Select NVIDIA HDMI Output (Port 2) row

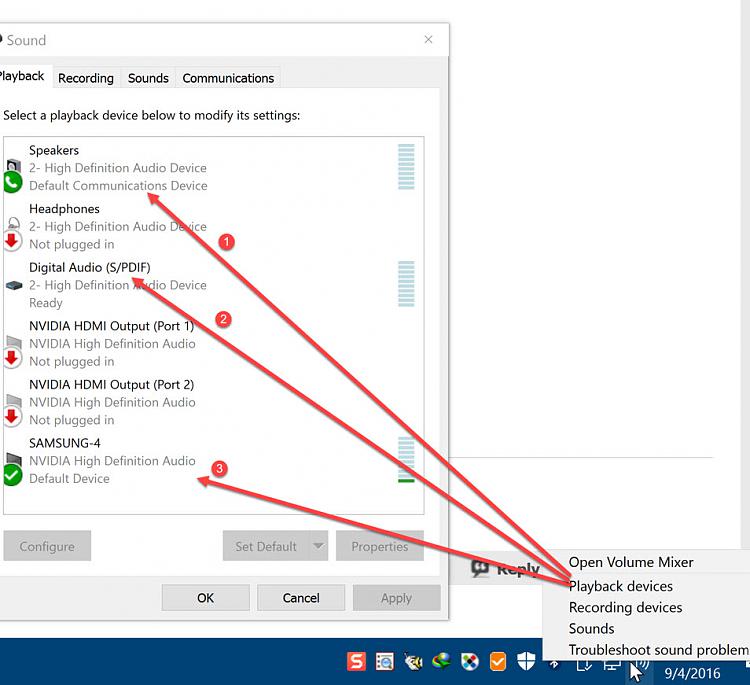[213, 402]
